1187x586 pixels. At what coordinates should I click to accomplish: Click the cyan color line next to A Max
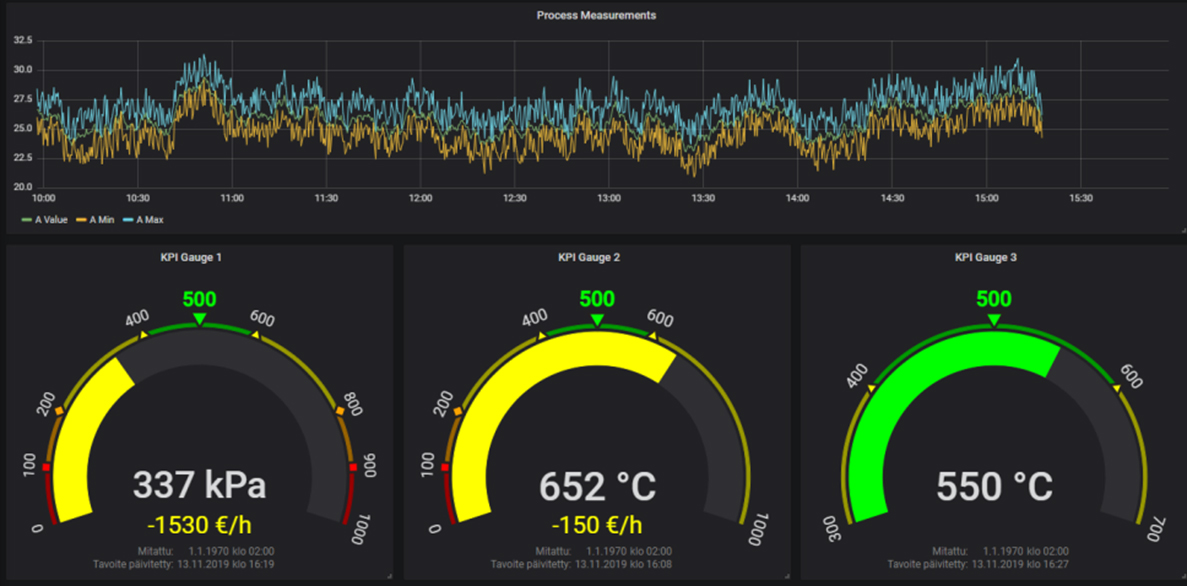pos(128,220)
